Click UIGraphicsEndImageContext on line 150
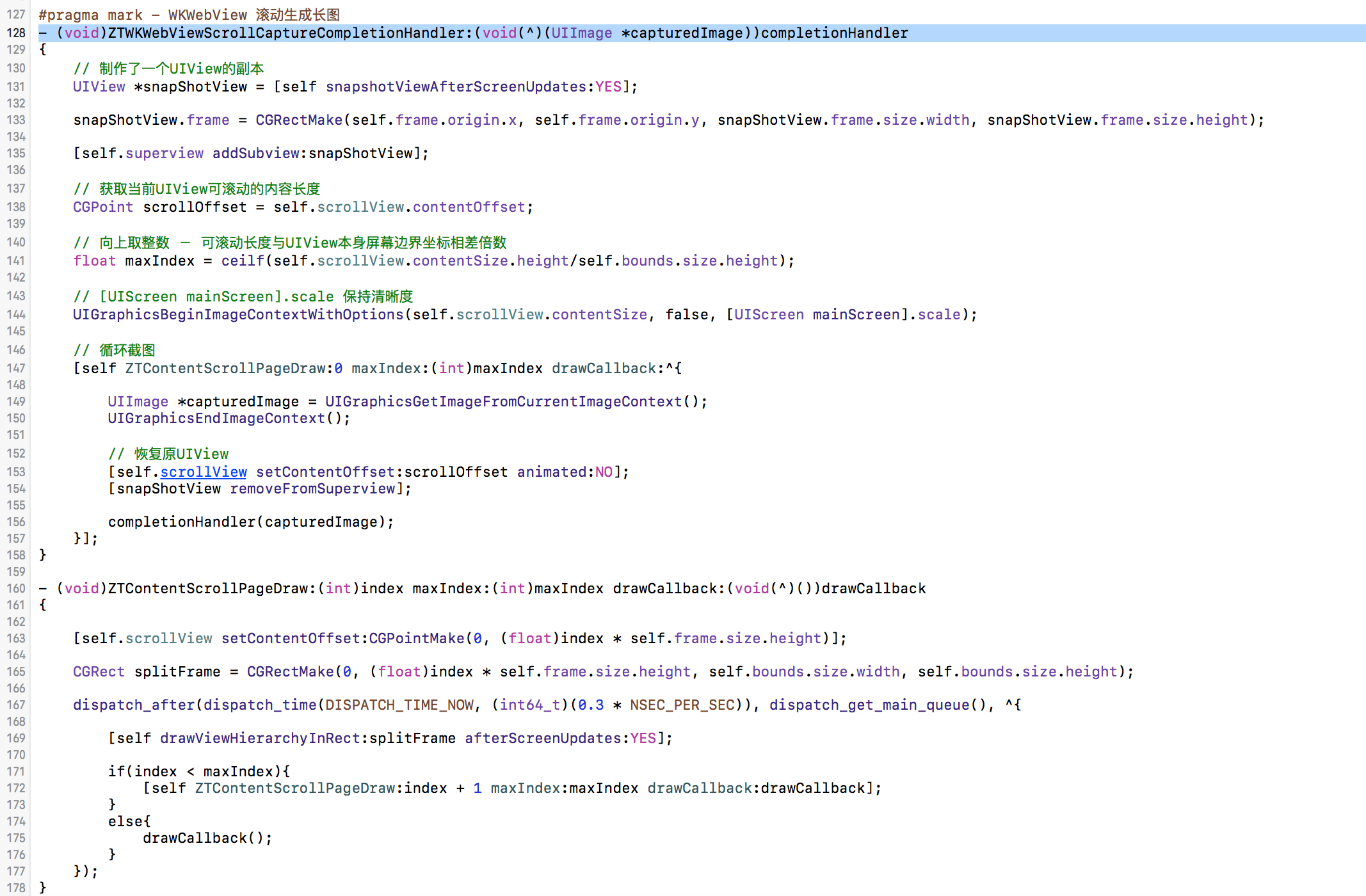The height and width of the screenshot is (896, 1366). [216, 418]
